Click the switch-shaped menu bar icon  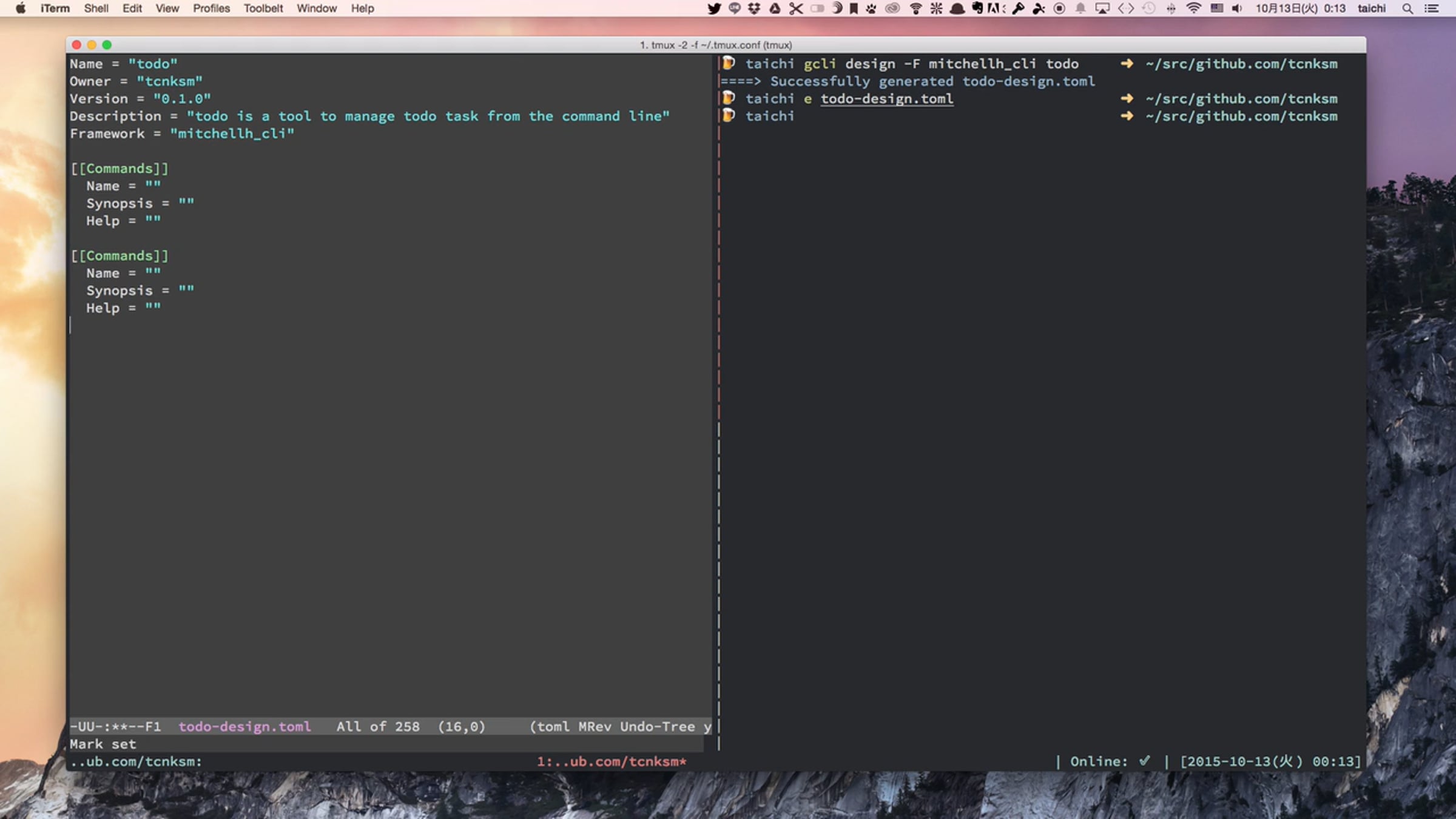pos(817,8)
